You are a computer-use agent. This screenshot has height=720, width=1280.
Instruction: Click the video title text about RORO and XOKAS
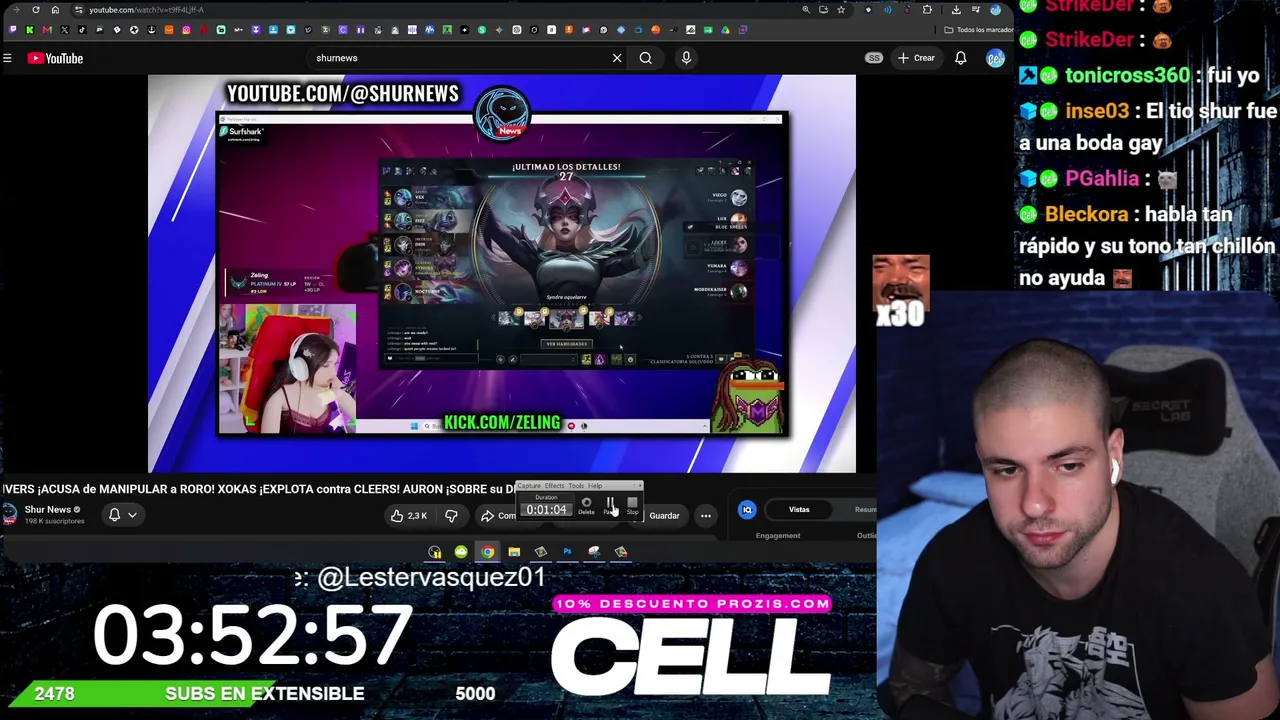258,489
